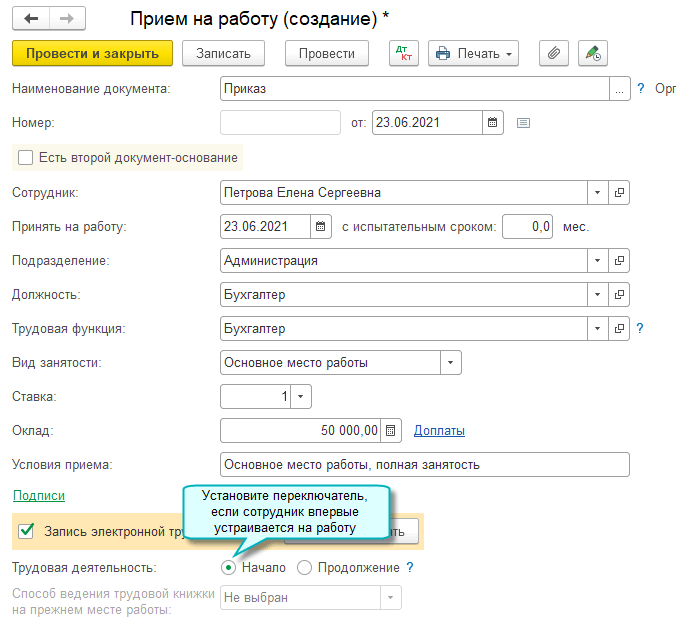The image size is (676, 622).
Task: Click the back navigation arrow
Action: coord(31,18)
